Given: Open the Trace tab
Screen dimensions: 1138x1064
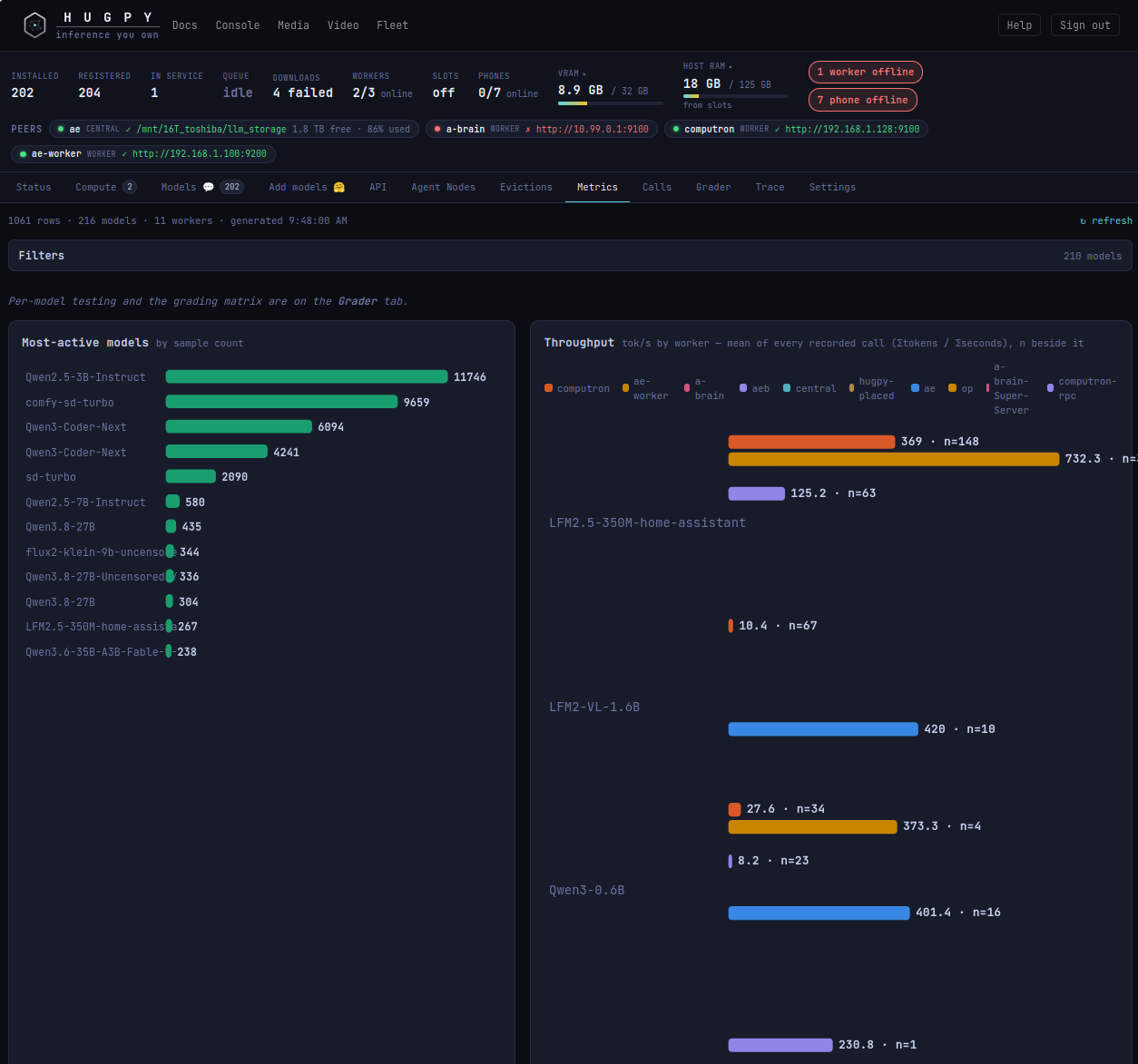Looking at the screenshot, I should point(770,187).
